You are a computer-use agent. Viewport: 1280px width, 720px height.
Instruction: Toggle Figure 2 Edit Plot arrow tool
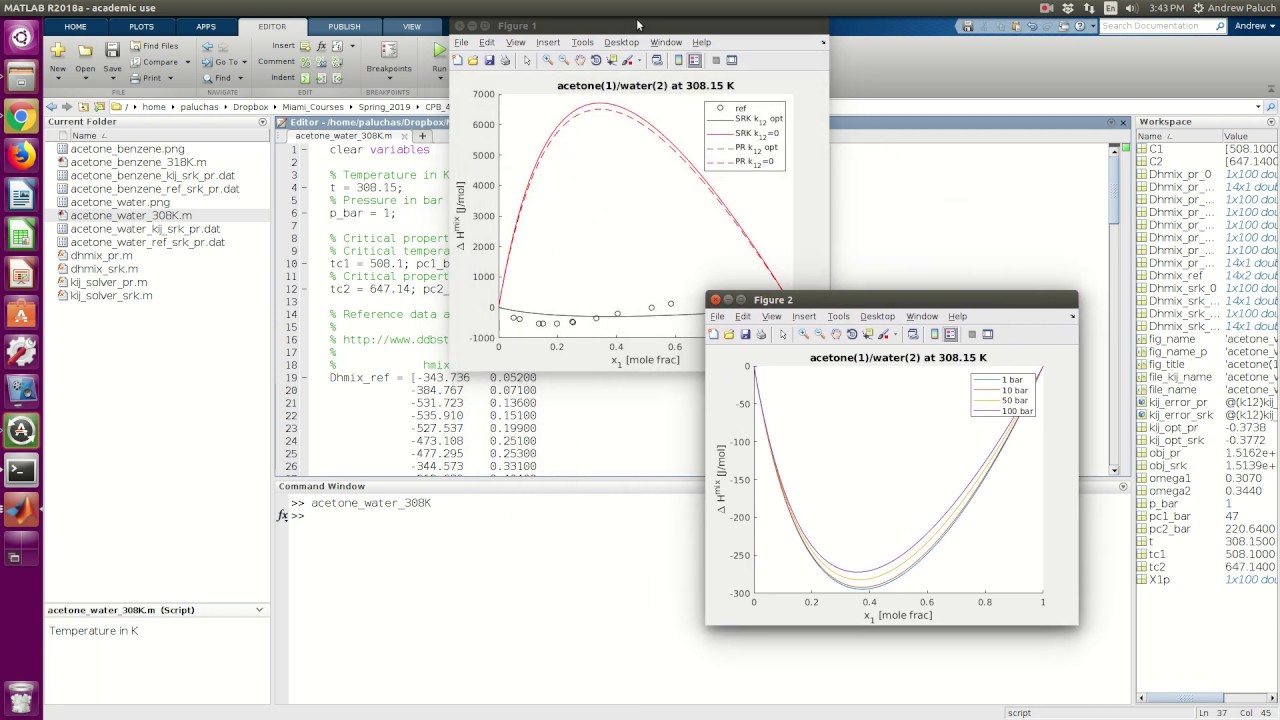point(783,334)
